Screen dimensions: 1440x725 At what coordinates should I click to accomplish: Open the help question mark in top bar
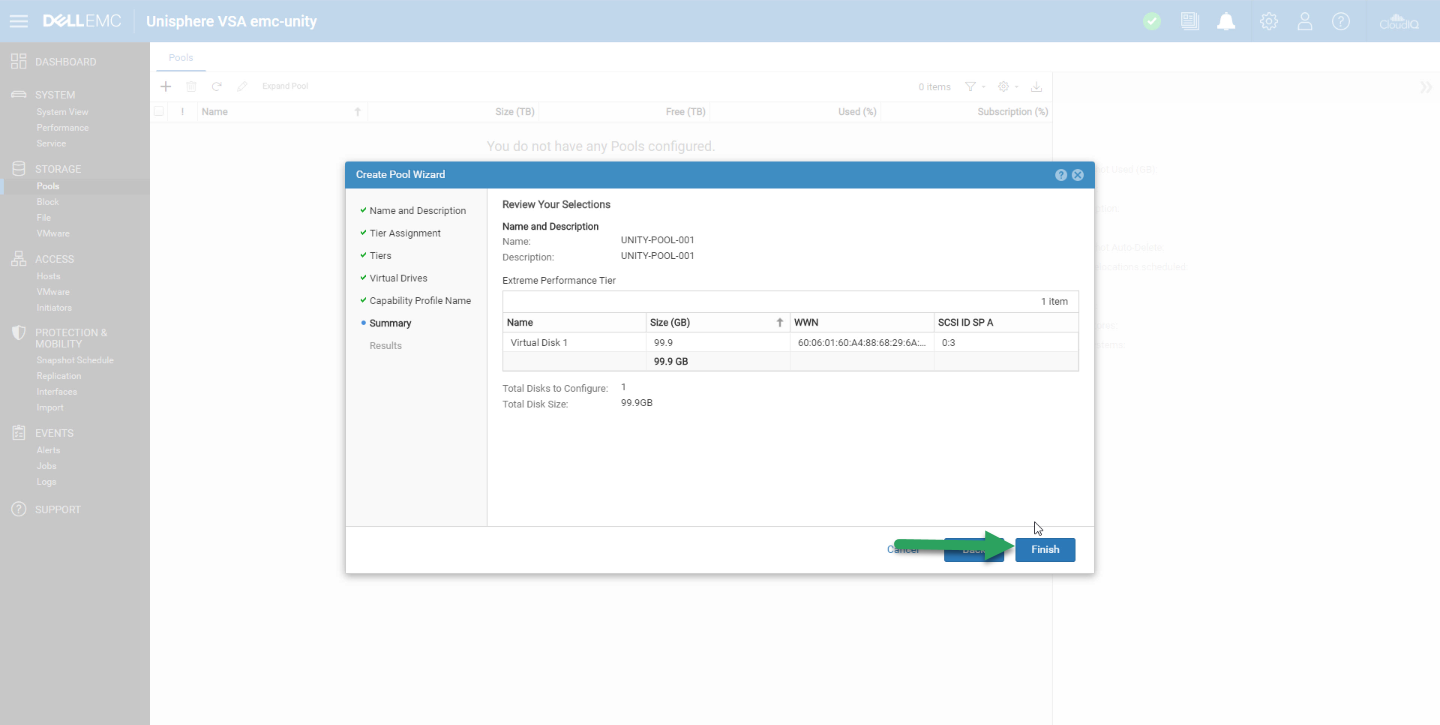click(1341, 21)
